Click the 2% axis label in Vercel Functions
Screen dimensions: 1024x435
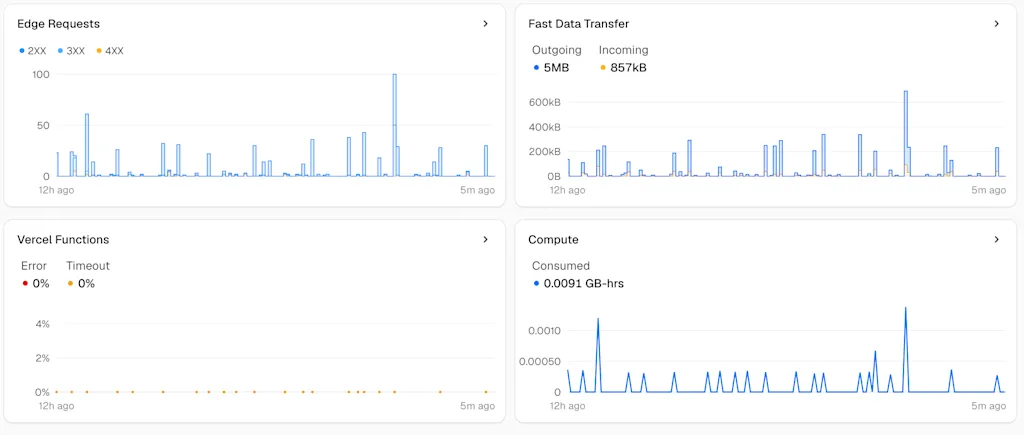pyautogui.click(x=42, y=358)
